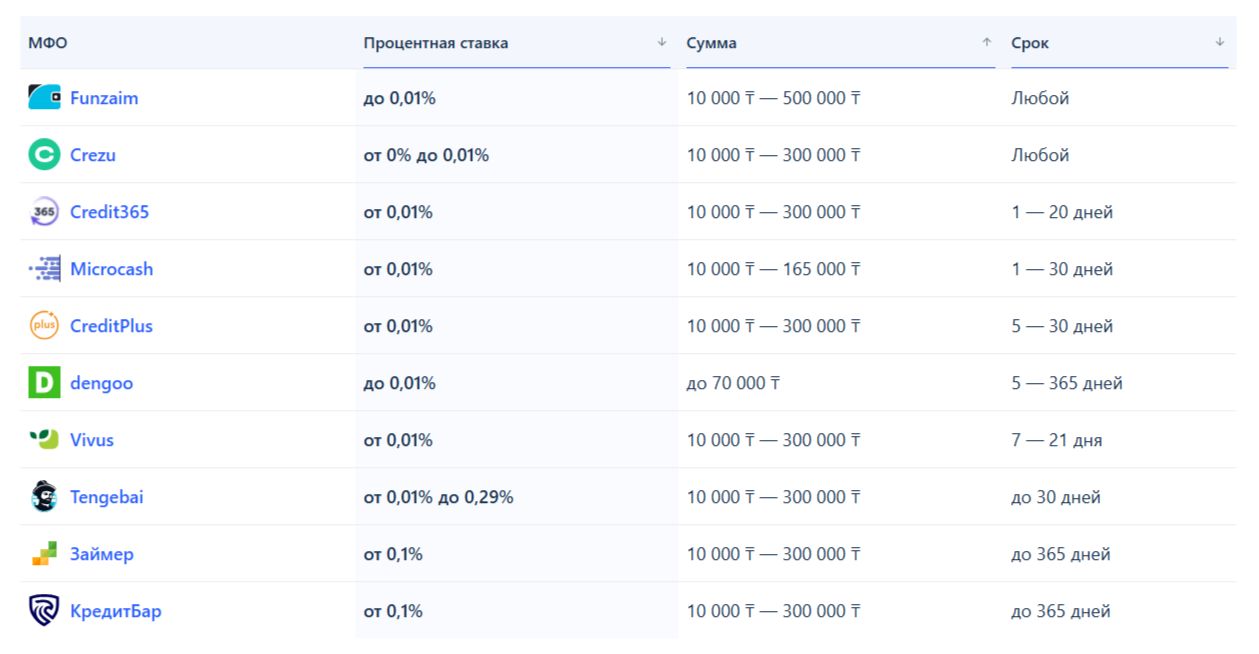Click the green Crezu logo icon
Screen dimensions: 1259x654
44,155
